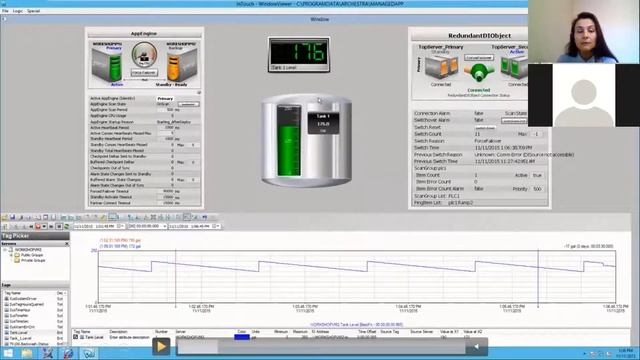640x360 pixels.
Task: Open the trend start time date picker
Action: point(121,226)
